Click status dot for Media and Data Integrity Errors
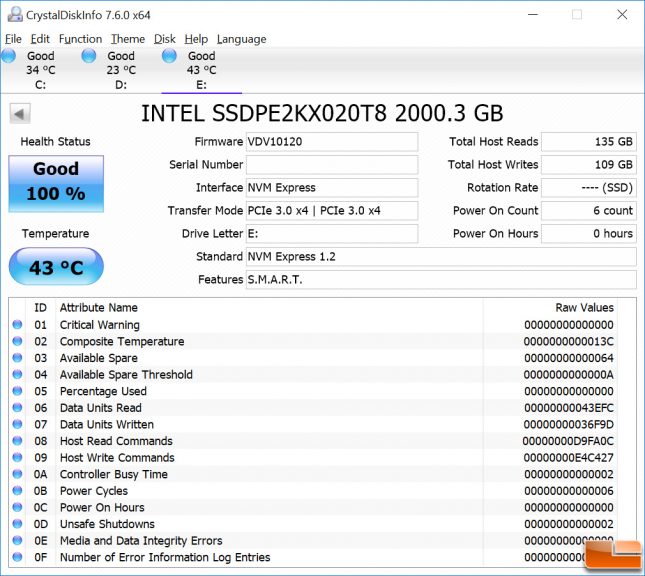 [17, 540]
